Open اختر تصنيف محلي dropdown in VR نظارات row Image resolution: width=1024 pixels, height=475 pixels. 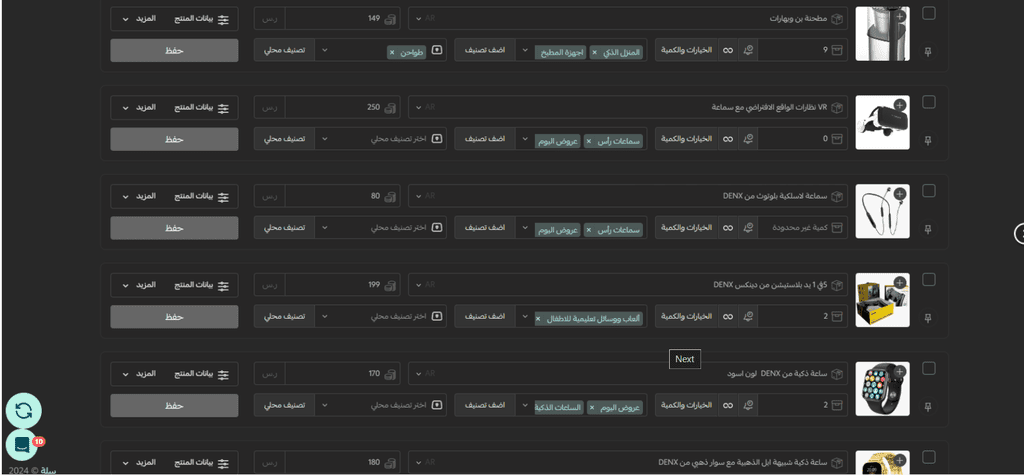(x=381, y=139)
